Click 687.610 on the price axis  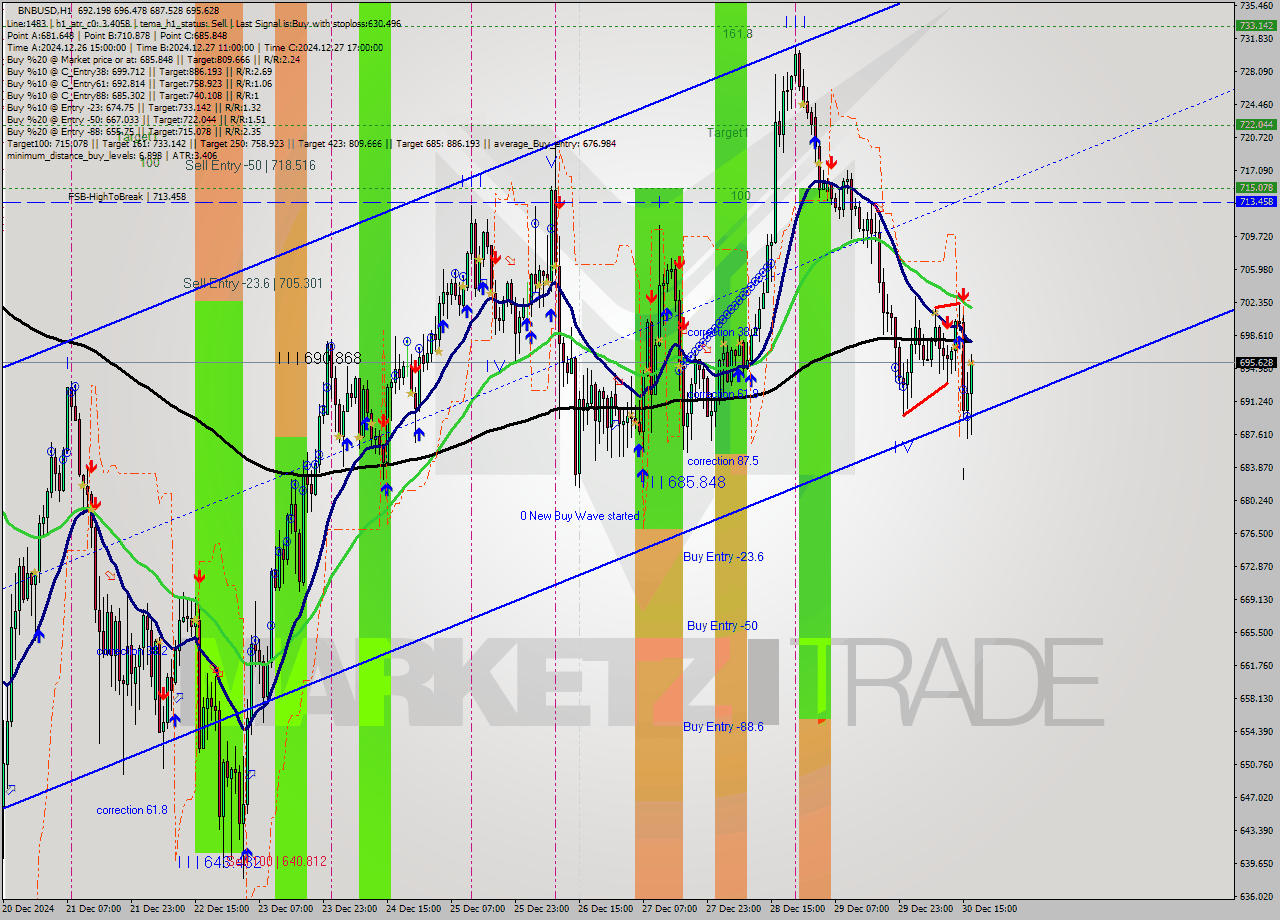pos(1256,434)
